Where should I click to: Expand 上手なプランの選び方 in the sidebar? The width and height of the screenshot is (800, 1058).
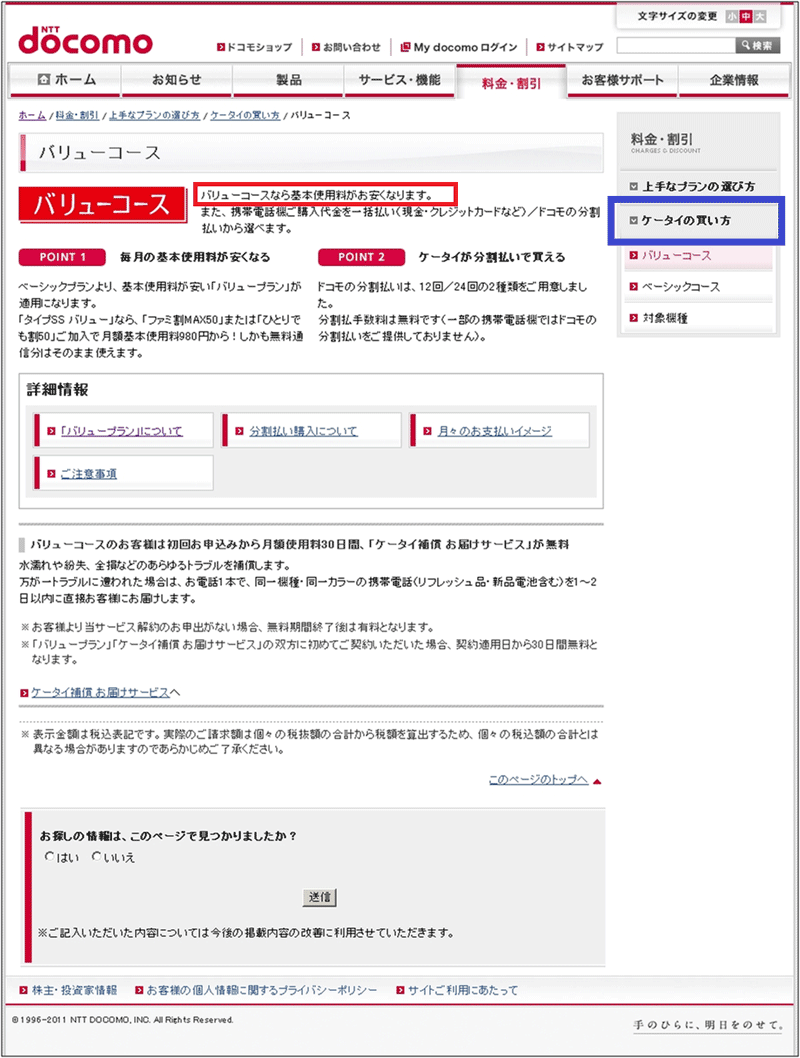698,186
